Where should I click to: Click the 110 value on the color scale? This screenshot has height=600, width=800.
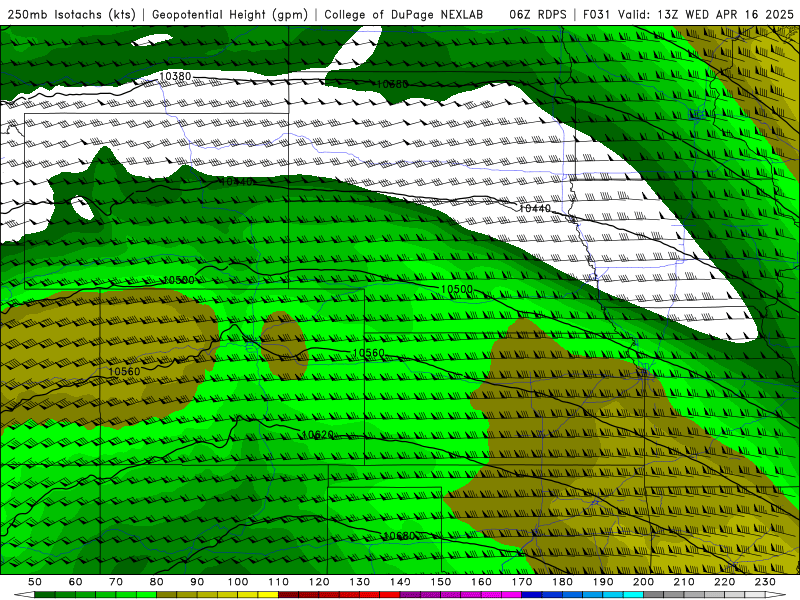pos(279,582)
